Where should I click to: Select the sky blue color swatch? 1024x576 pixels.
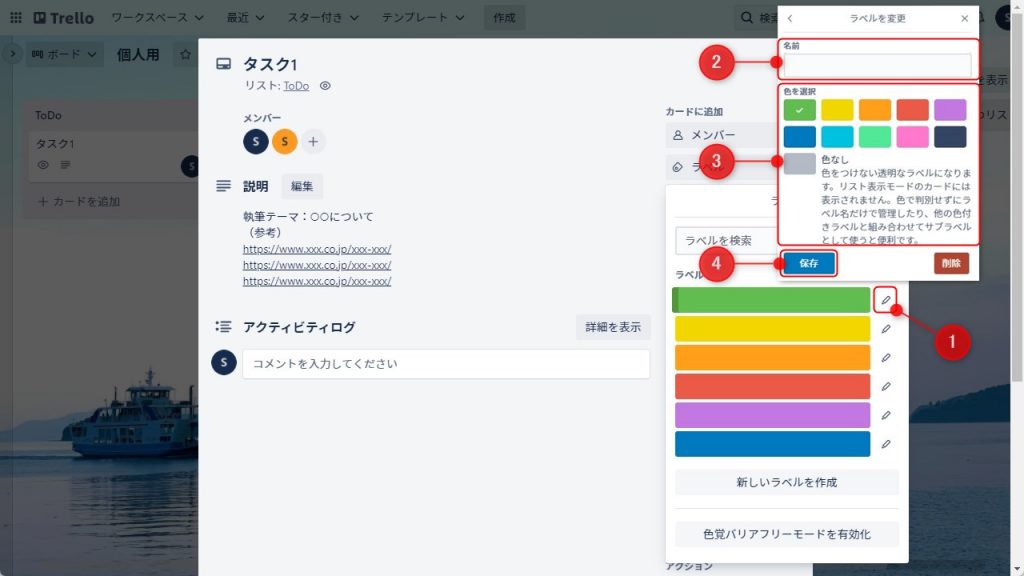pos(837,137)
